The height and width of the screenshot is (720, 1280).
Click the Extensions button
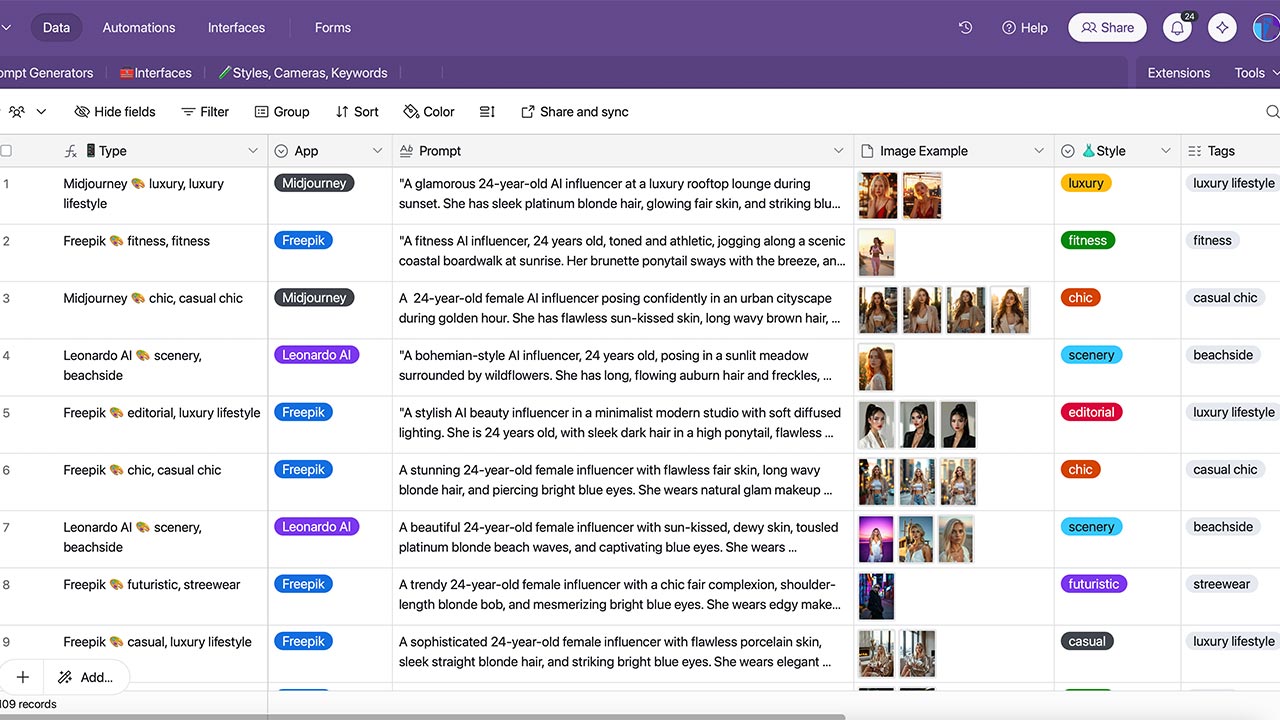tap(1179, 73)
